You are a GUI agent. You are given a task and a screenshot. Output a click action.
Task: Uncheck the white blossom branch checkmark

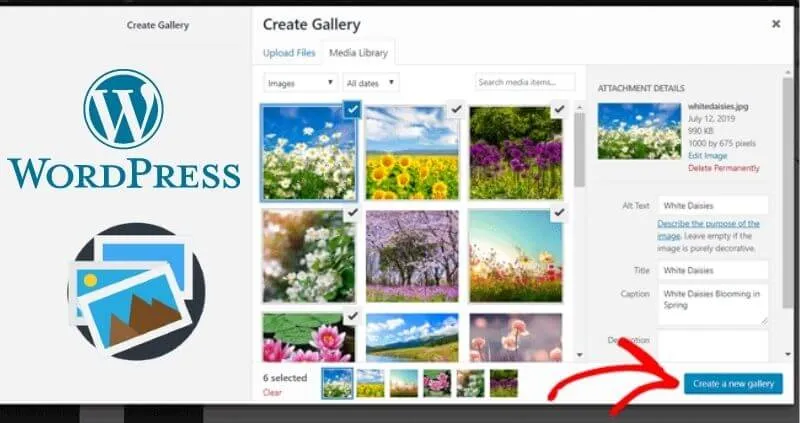(x=352, y=213)
